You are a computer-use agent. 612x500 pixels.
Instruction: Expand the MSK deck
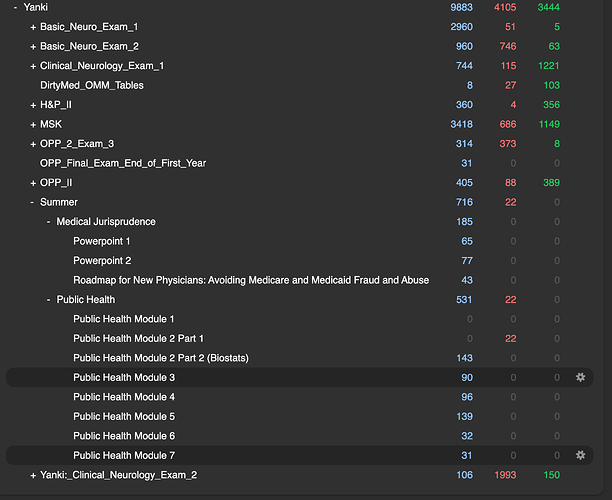(33, 125)
